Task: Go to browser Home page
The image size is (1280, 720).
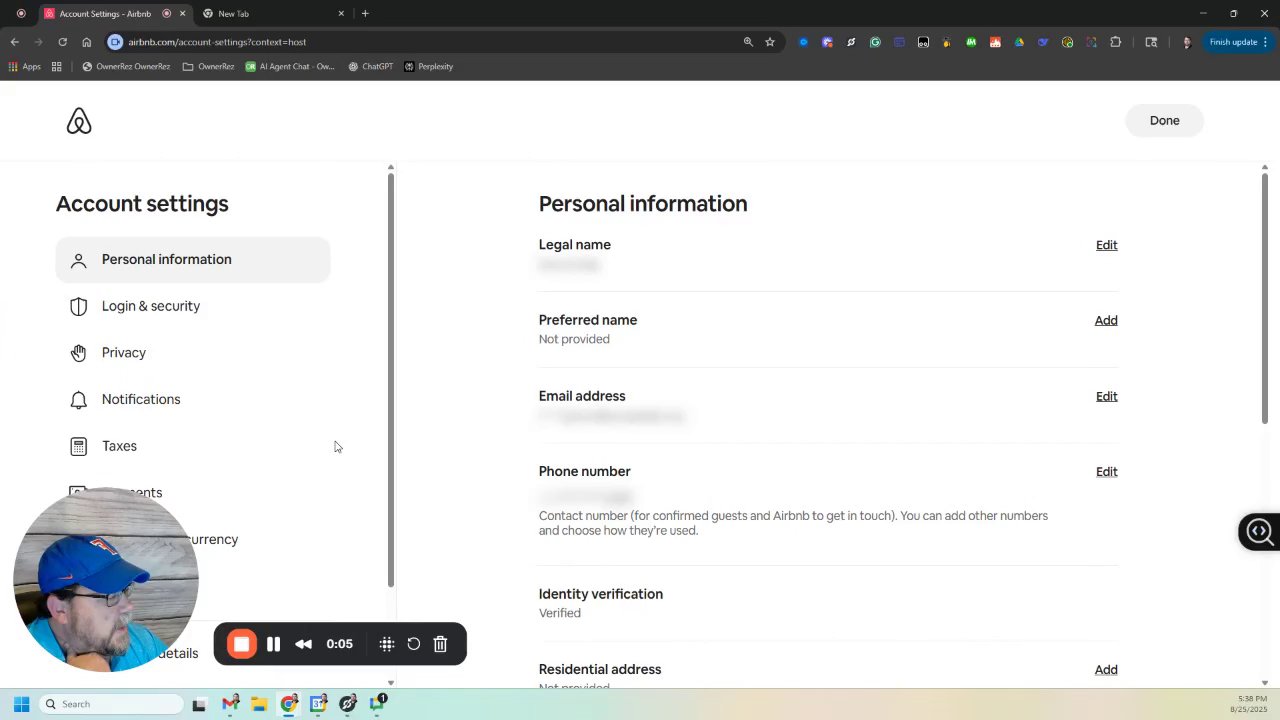Action: point(87,42)
